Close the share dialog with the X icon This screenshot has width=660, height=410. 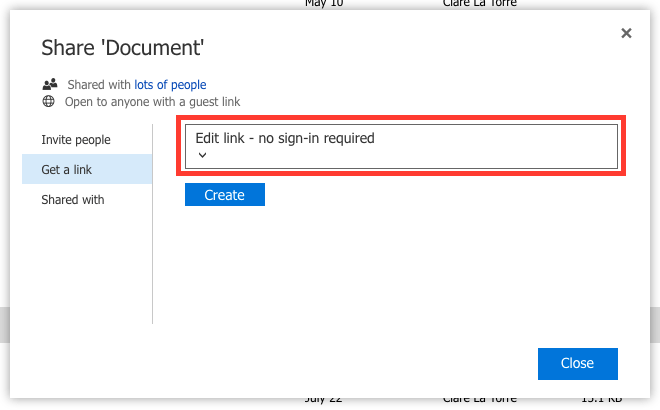click(626, 34)
